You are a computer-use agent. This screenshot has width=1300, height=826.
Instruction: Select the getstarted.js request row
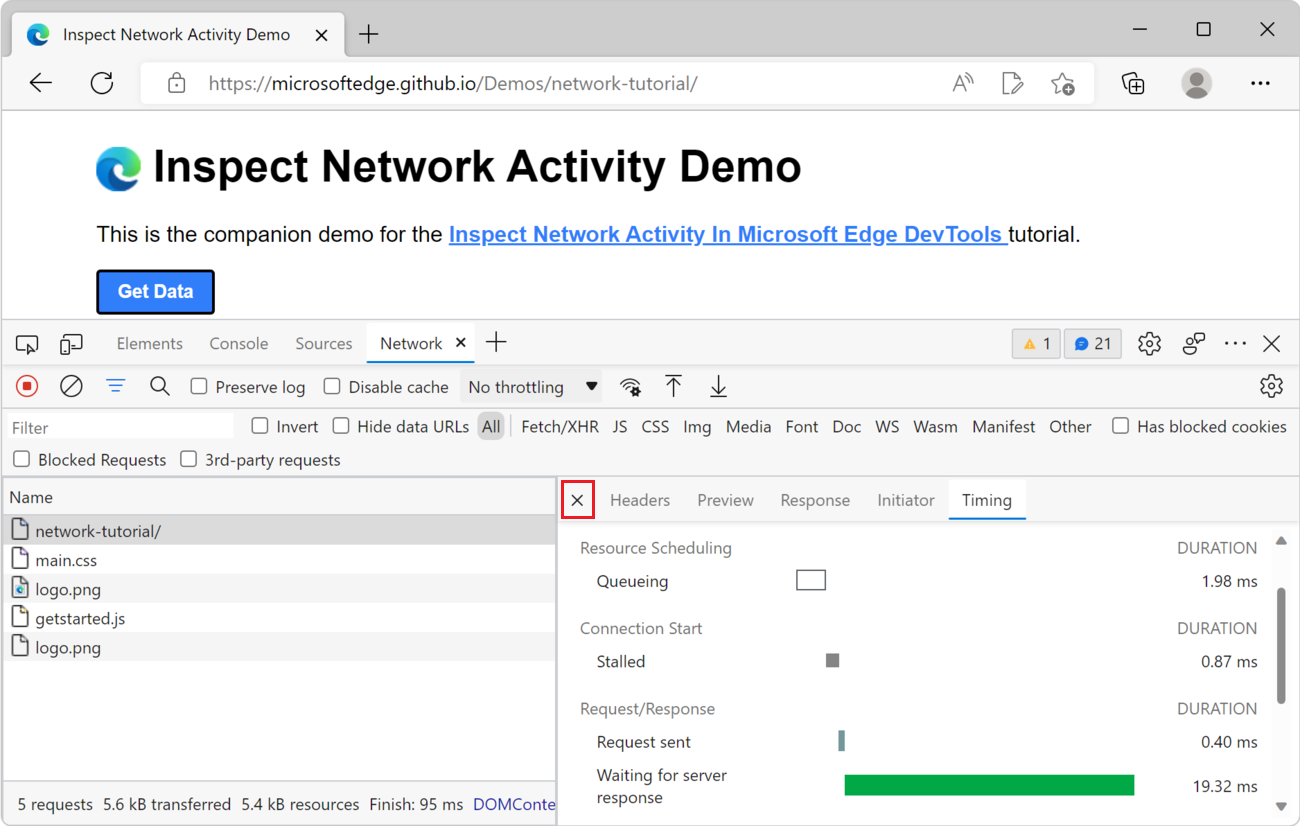coord(279,618)
